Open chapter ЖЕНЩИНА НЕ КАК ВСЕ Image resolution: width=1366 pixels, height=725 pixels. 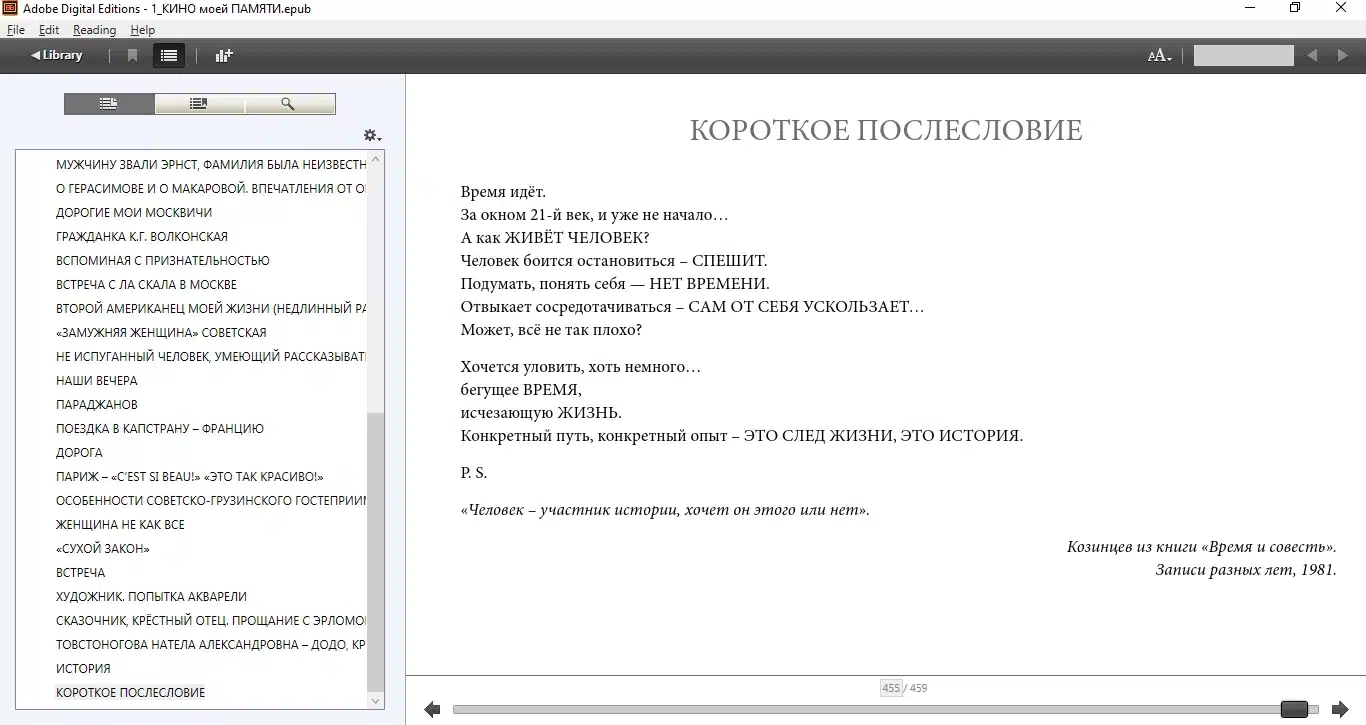(120, 524)
